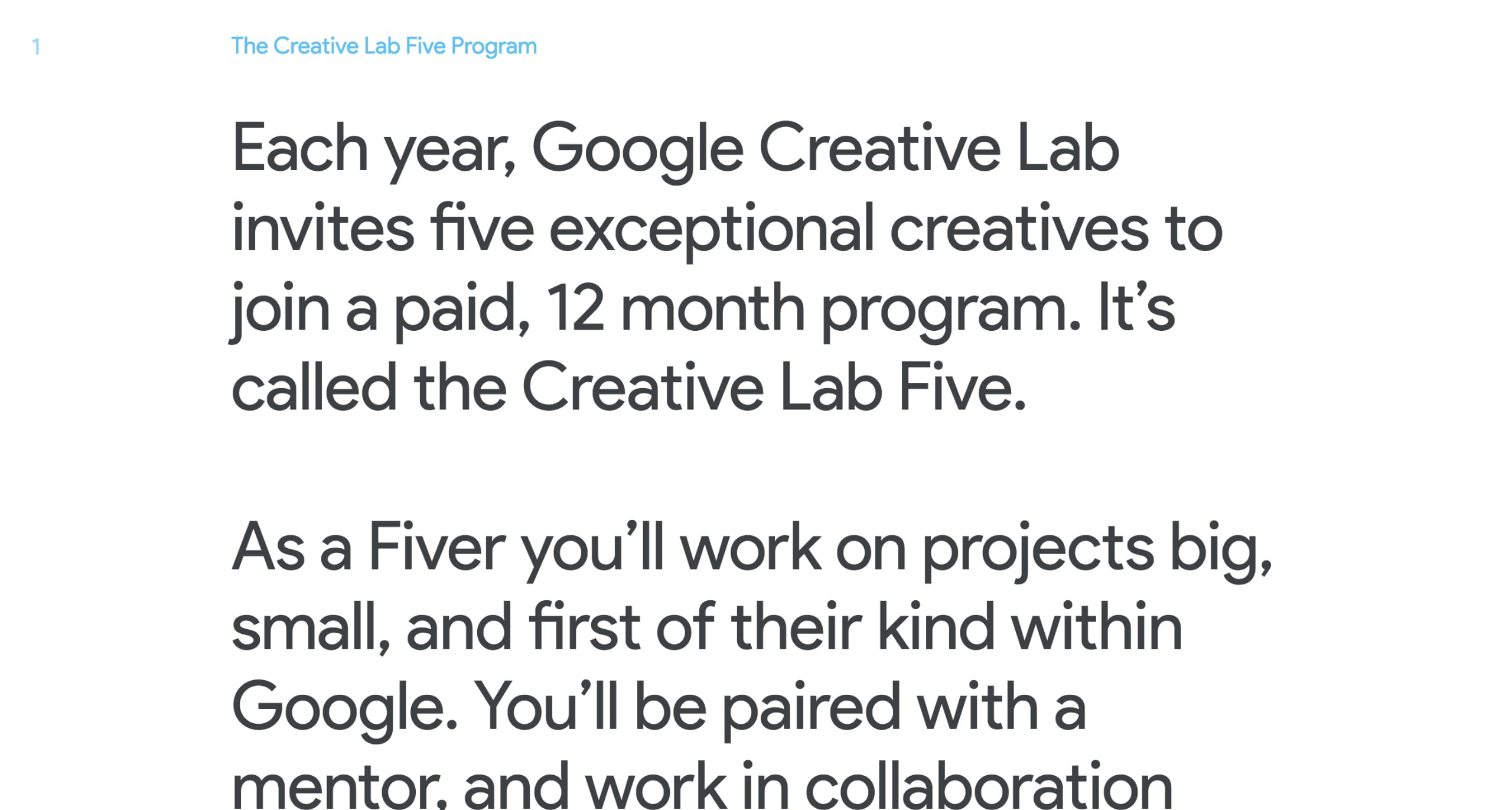Click the 'The Creative Lab Five Program' heading

point(384,46)
